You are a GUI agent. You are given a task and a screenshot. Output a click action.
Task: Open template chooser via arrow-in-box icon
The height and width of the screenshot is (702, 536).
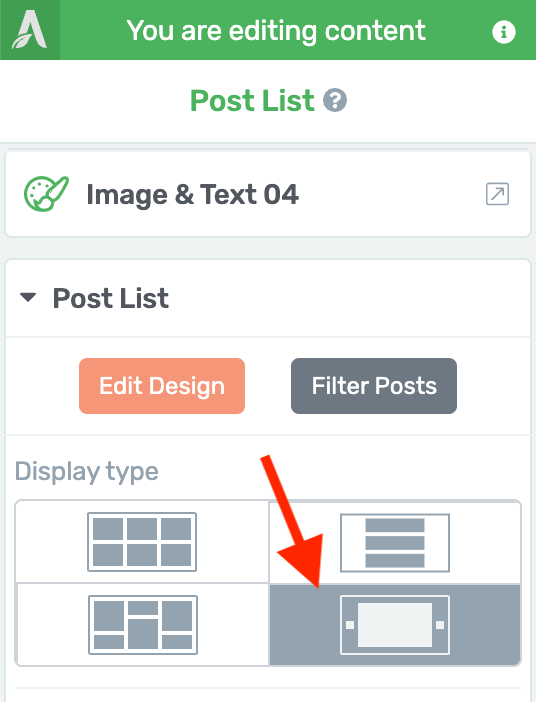(497, 194)
